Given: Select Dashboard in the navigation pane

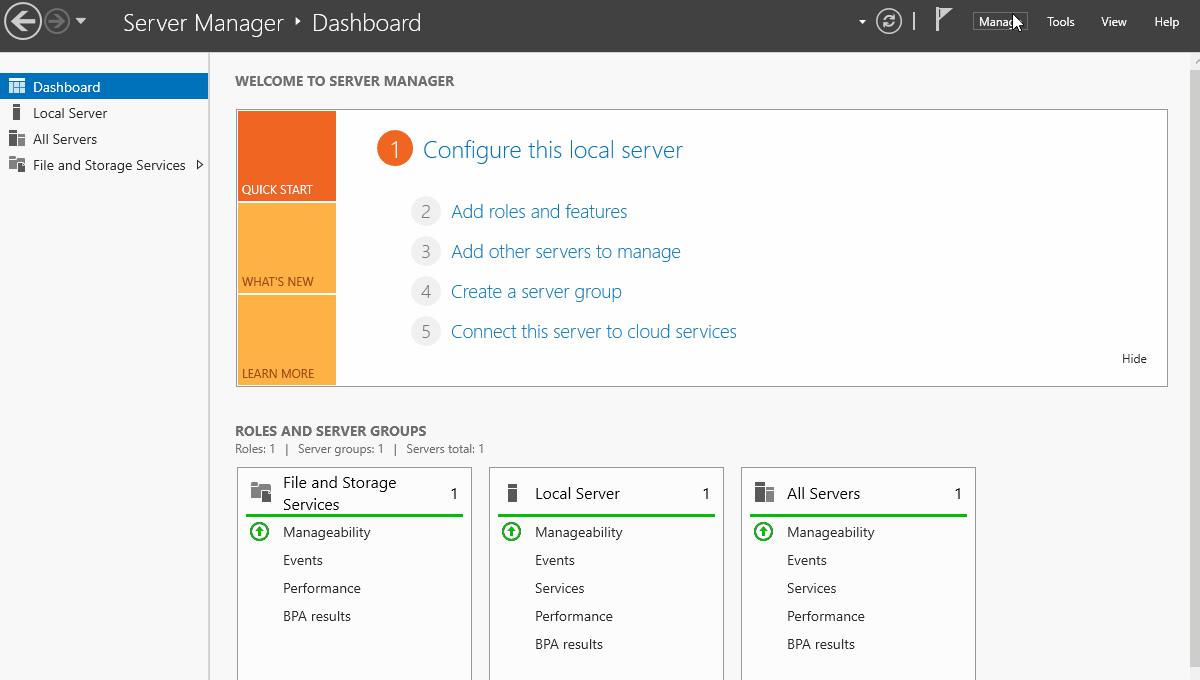Looking at the screenshot, I should [66, 87].
